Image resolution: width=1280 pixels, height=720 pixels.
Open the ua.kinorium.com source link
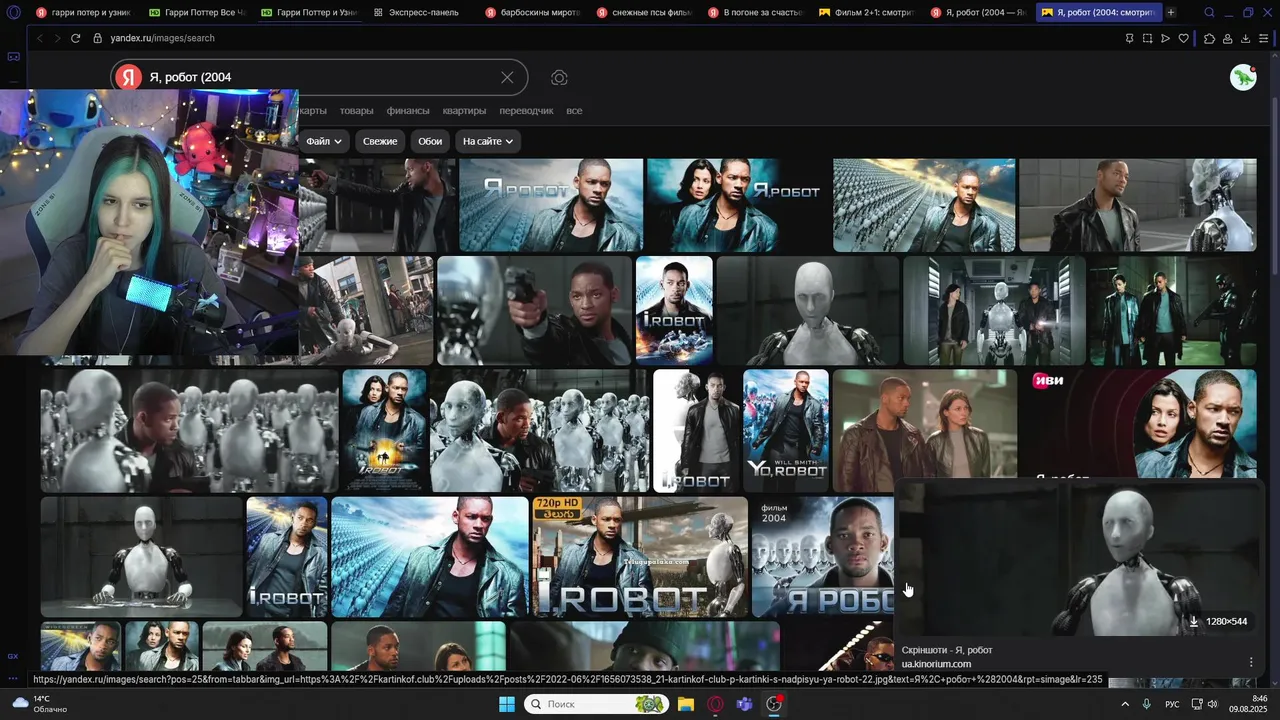(x=936, y=664)
